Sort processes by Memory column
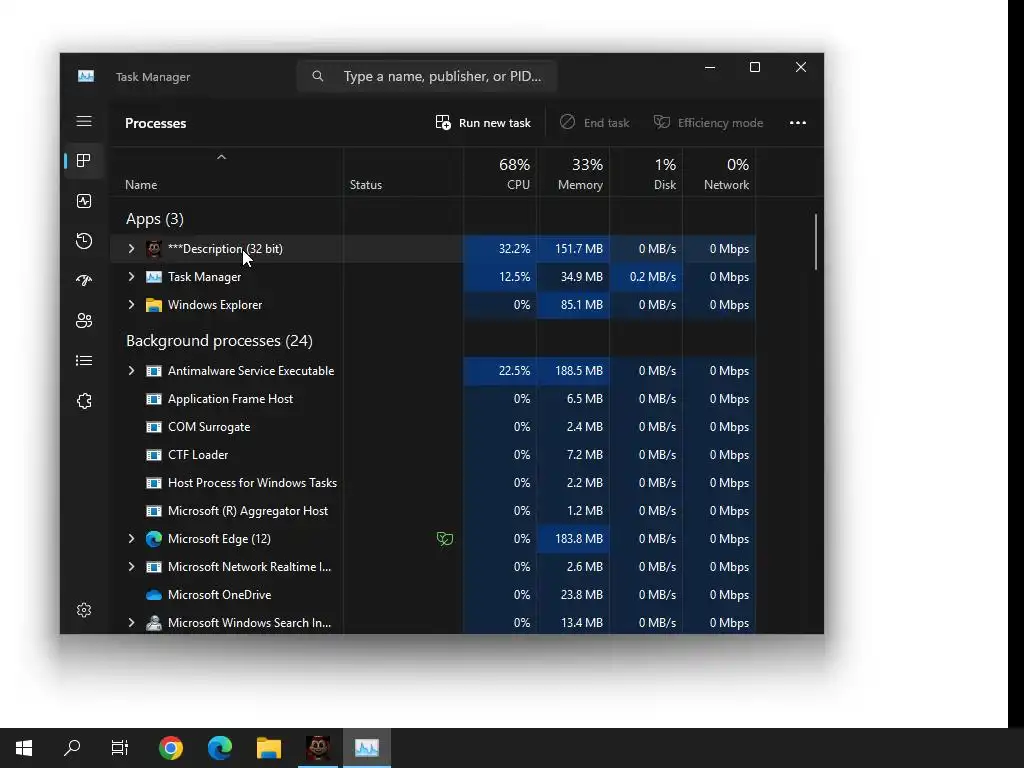Screen dimensions: 1024x768 [x=573, y=173]
